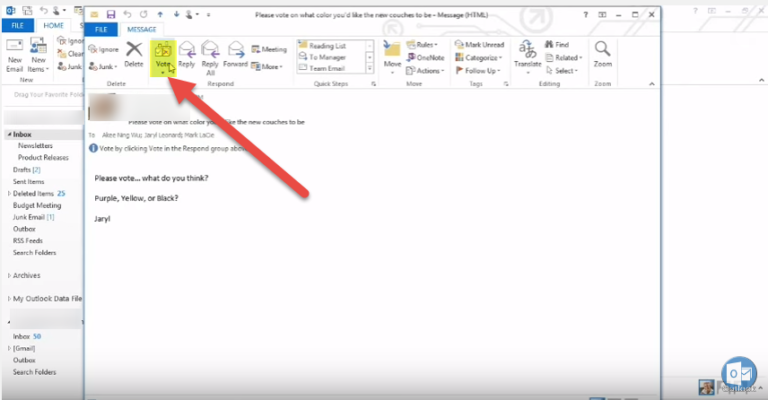Expand the Categorize dropdown
This screenshot has width=768, height=400.
(484, 58)
